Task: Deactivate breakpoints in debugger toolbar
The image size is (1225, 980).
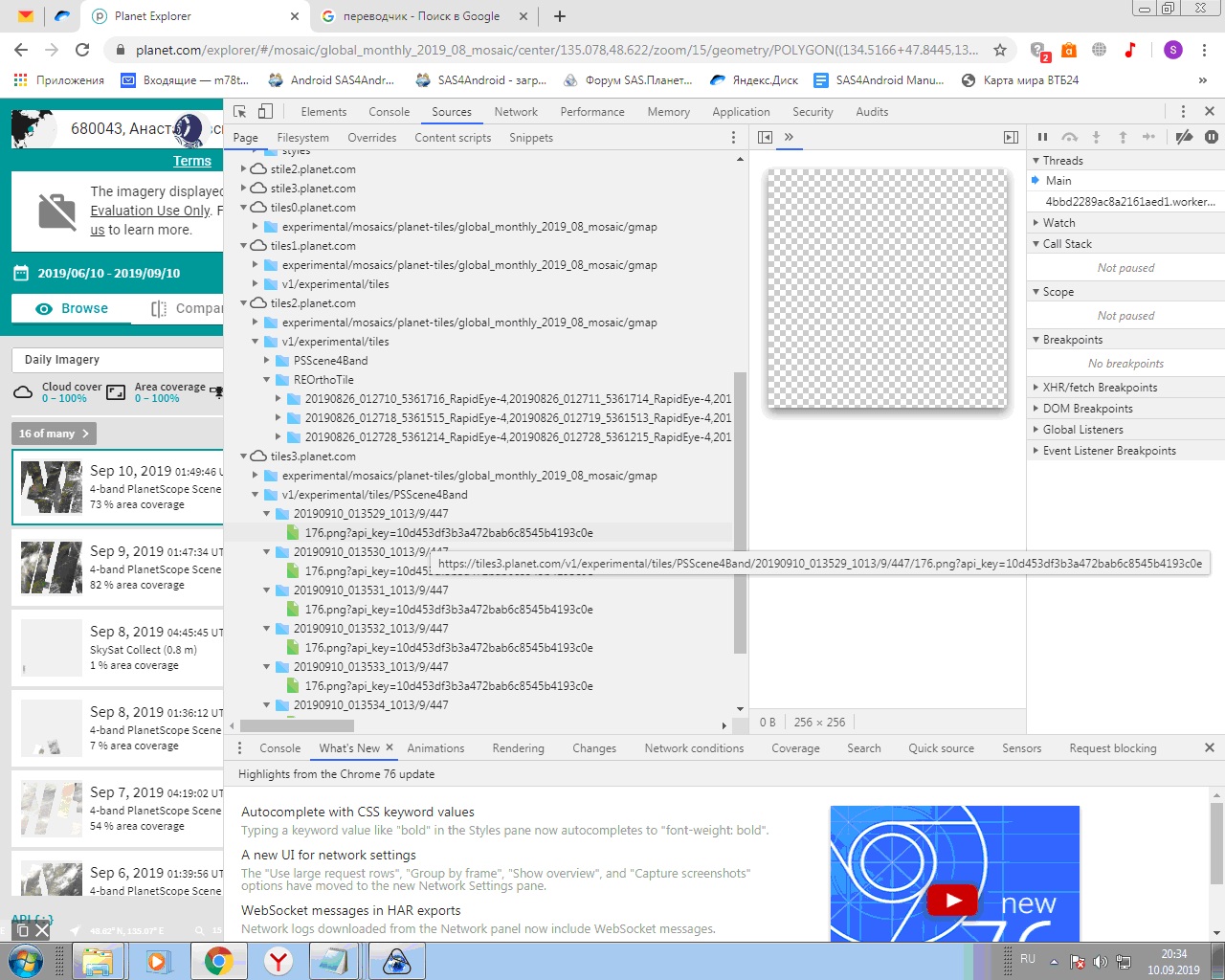Action: coord(1184,137)
